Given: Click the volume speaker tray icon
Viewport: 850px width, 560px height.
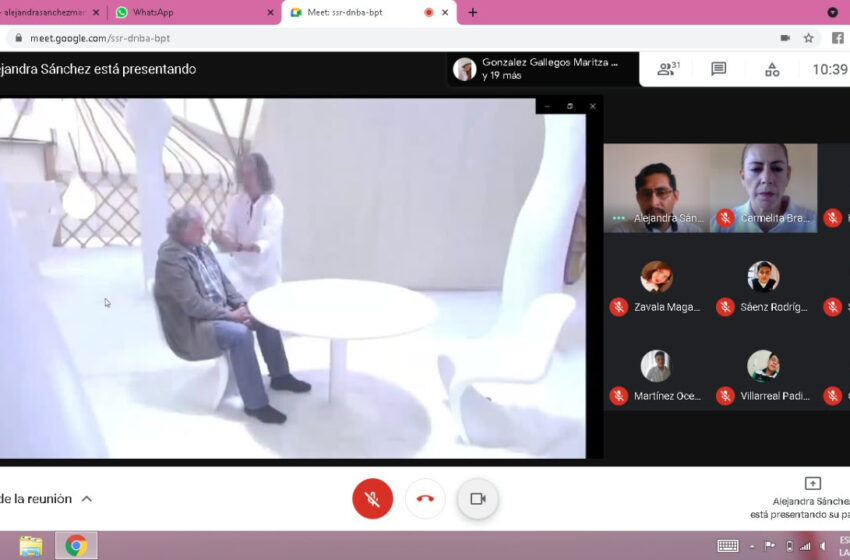Looking at the screenshot, I should point(823,546).
